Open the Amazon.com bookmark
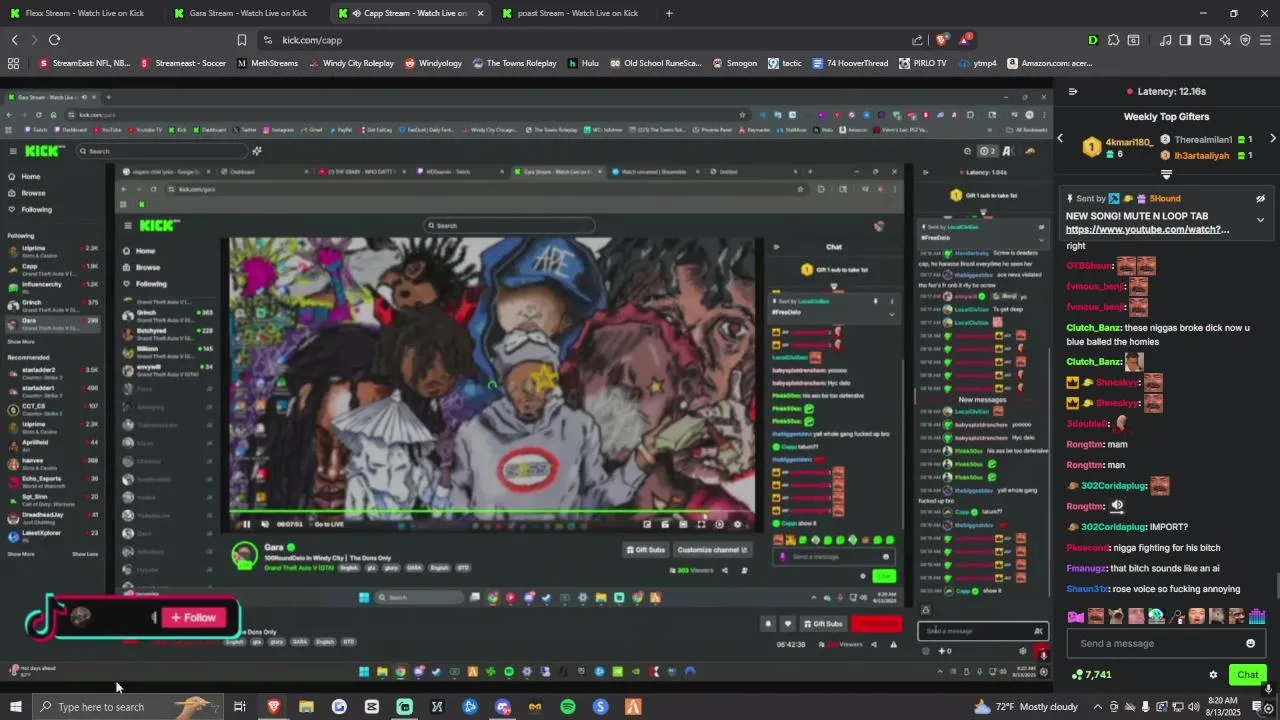Viewport: 1280px width, 720px height. (x=1050, y=63)
